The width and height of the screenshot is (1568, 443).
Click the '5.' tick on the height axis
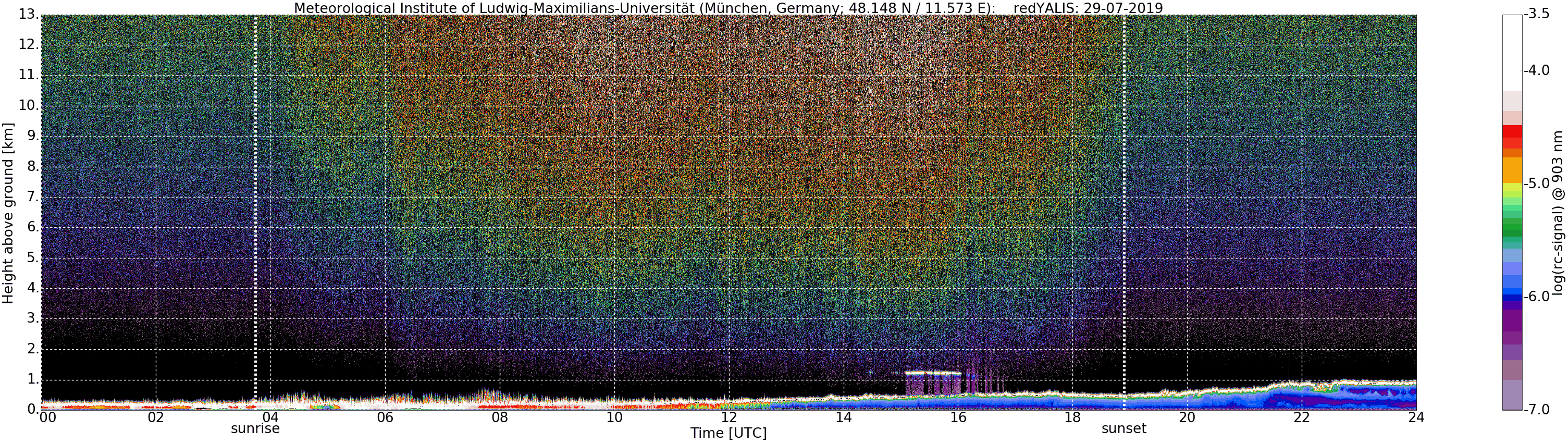pyautogui.click(x=33, y=258)
